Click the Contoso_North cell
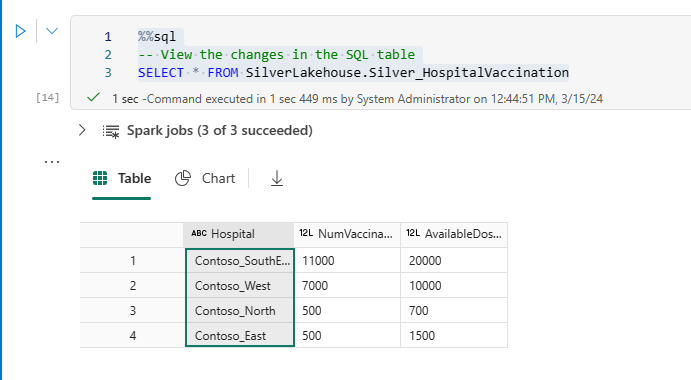The height and width of the screenshot is (380, 691). pos(240,311)
